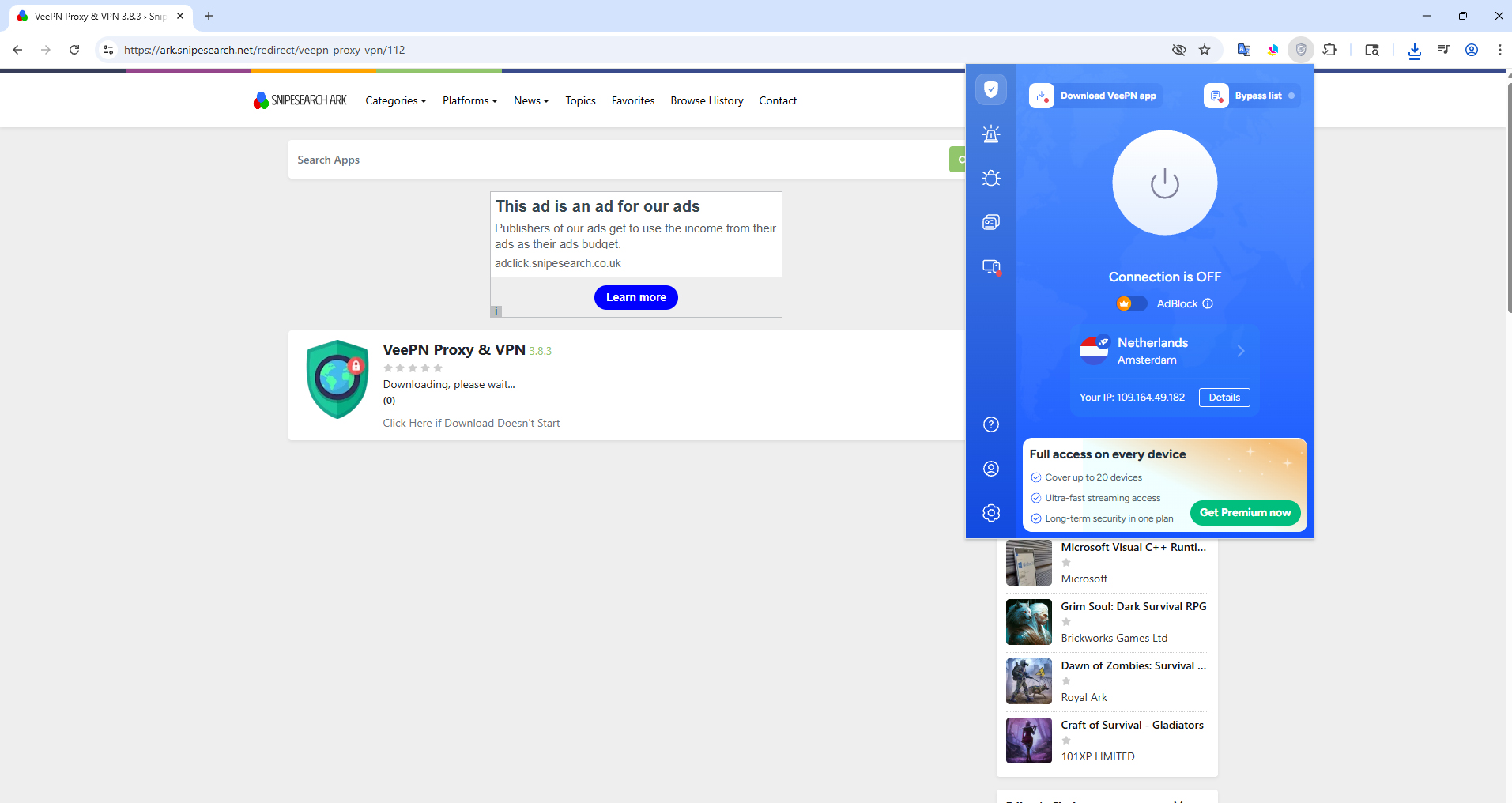Close the VeePN Proxy & VPN tab
The width and height of the screenshot is (1512, 803).
[180, 16]
